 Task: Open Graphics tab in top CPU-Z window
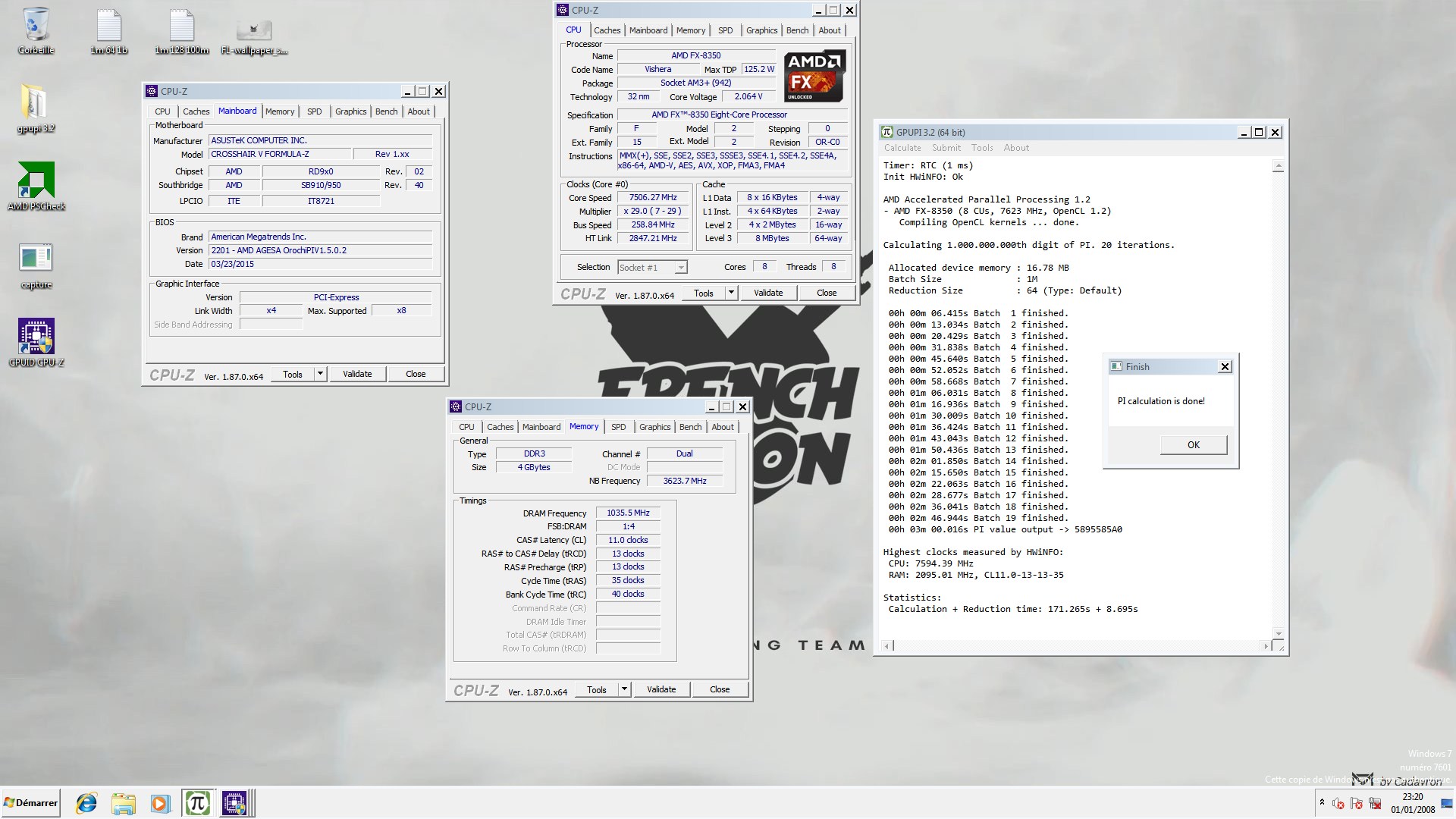tap(761, 30)
